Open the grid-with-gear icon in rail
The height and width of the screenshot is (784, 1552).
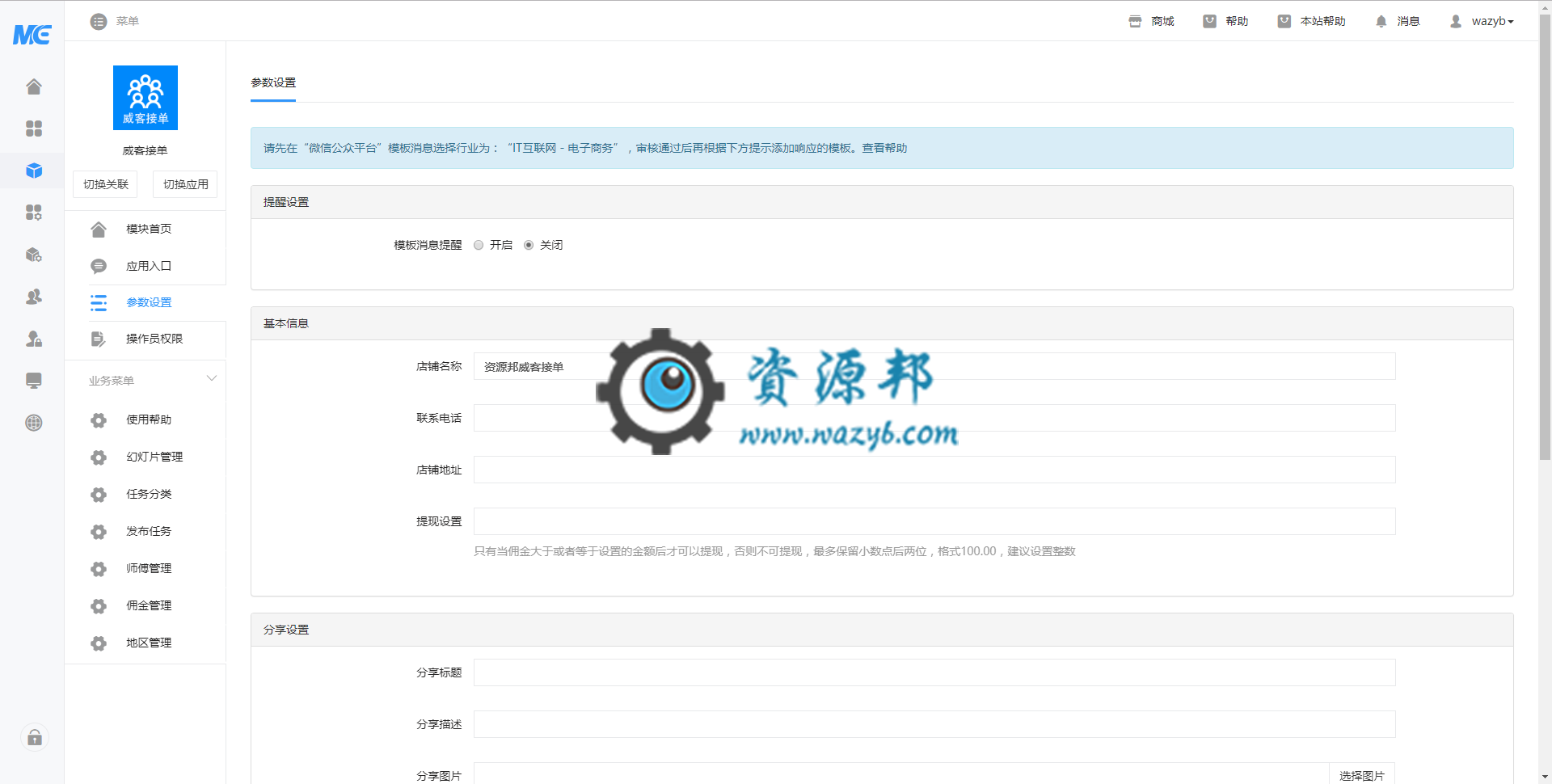34,213
